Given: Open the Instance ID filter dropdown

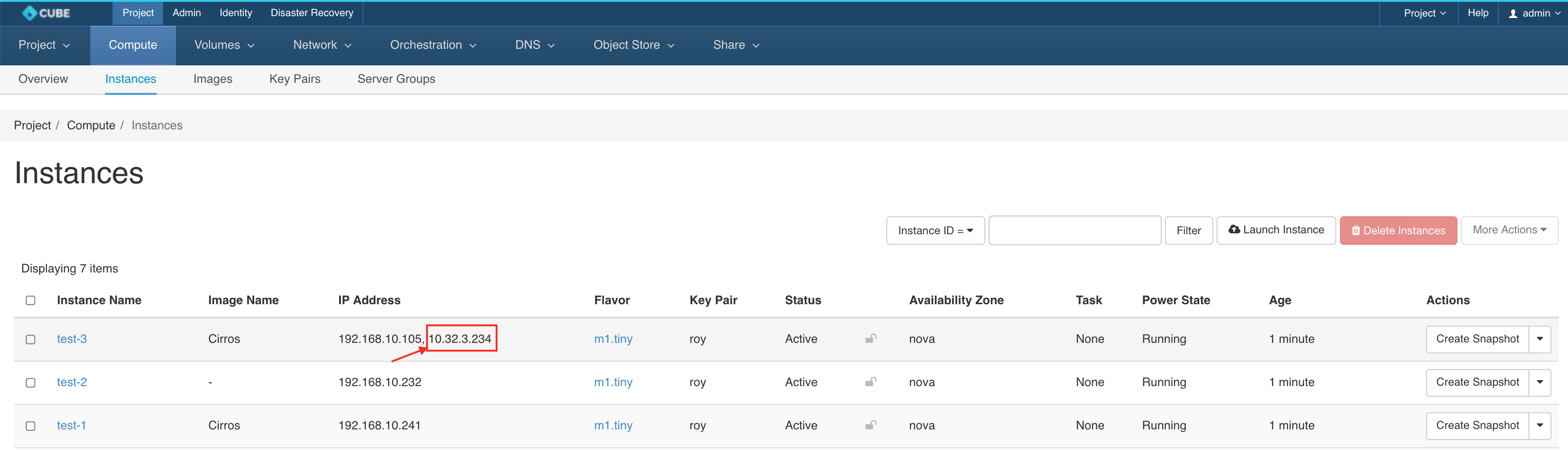Looking at the screenshot, I should (x=936, y=231).
